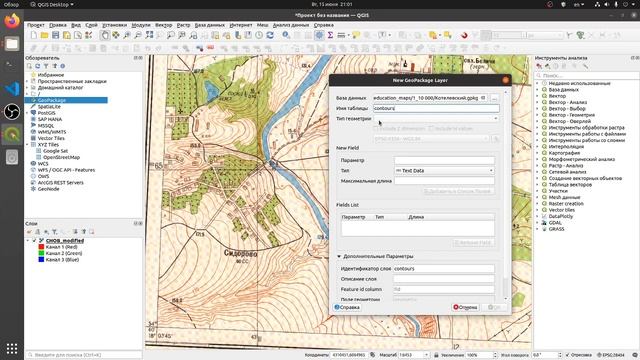Click Add Selected Layers icon in Browser panel

pos(29,66)
